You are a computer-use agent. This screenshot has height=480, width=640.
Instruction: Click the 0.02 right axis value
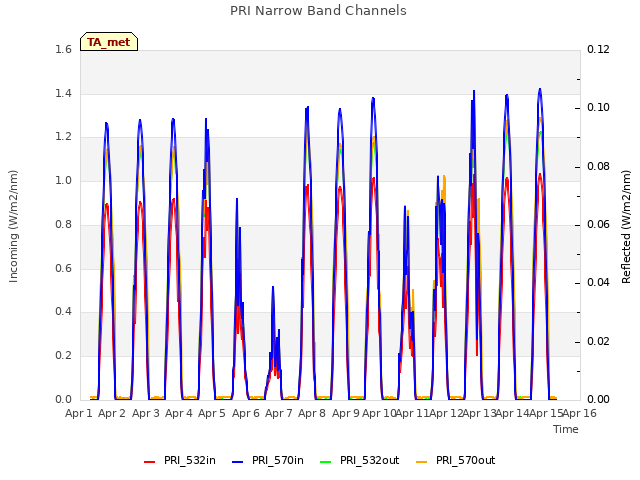point(598,341)
